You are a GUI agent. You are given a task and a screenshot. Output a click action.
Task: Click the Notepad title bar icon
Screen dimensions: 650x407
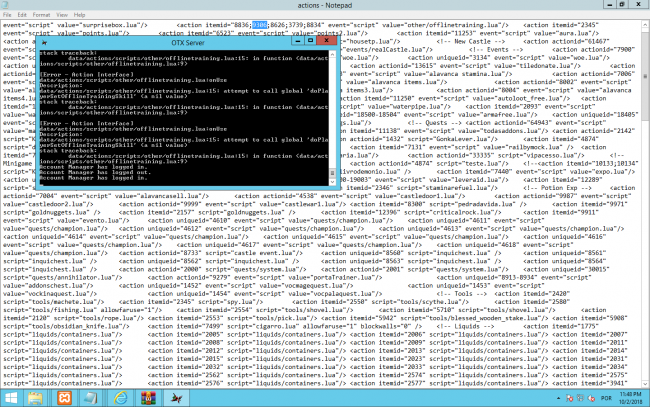point(5,5)
